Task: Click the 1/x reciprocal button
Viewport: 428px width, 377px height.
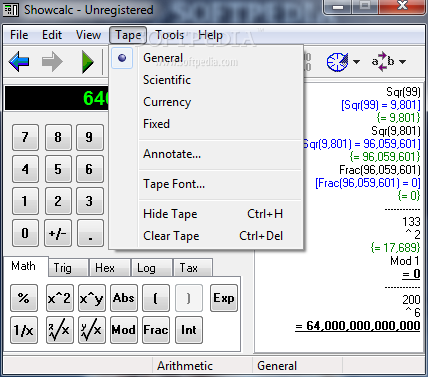Action: [x=24, y=330]
